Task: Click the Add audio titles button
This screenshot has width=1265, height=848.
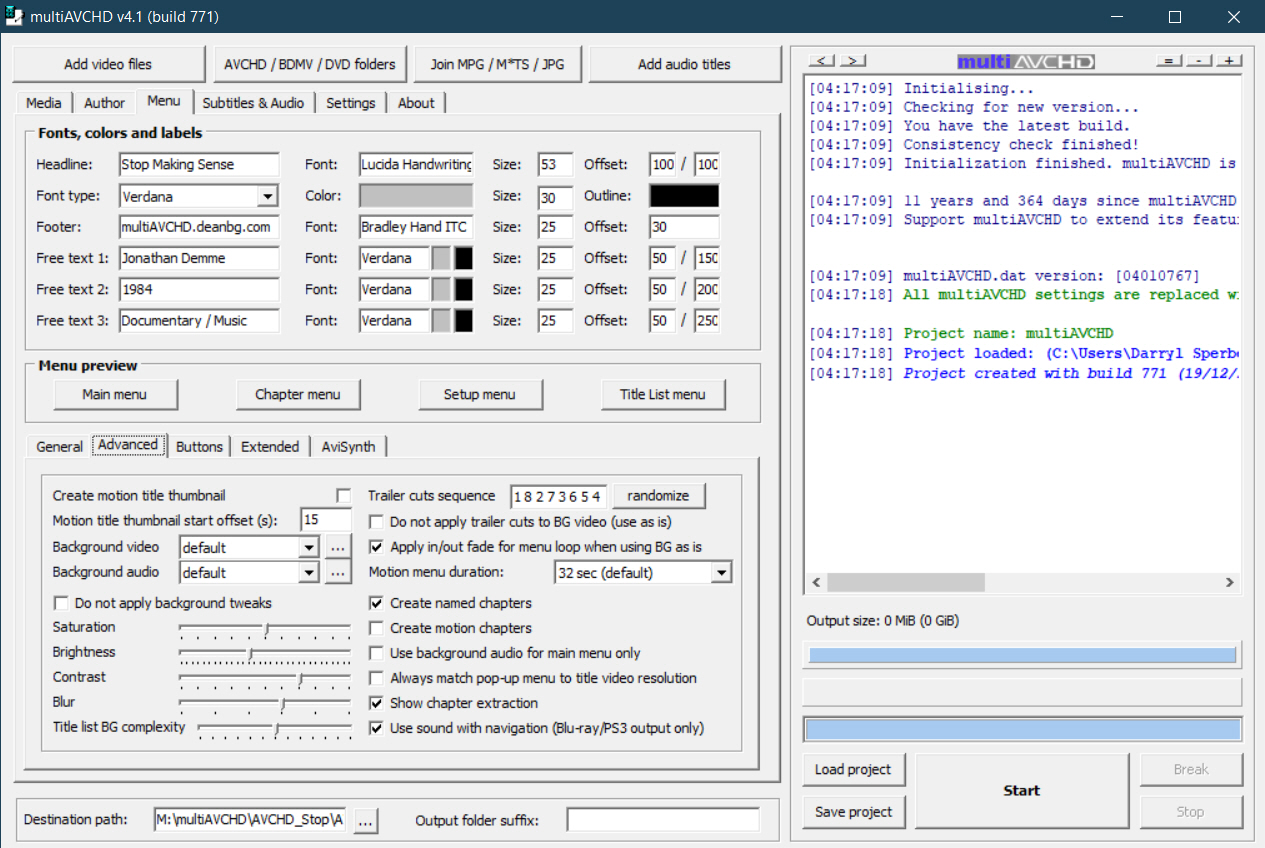Action: point(685,64)
